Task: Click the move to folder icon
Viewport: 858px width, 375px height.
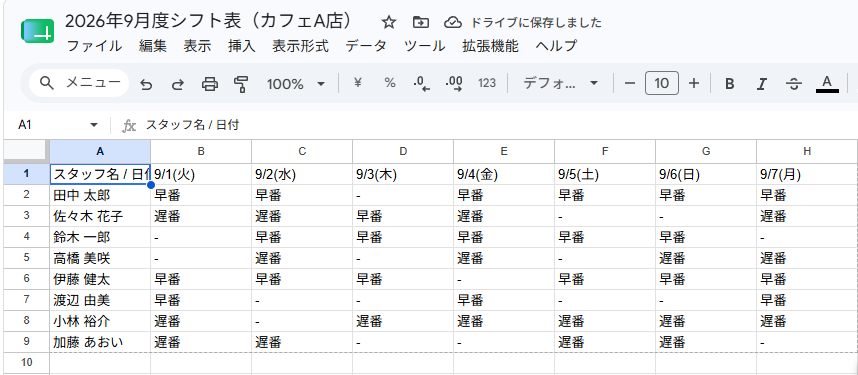Action: (420, 22)
